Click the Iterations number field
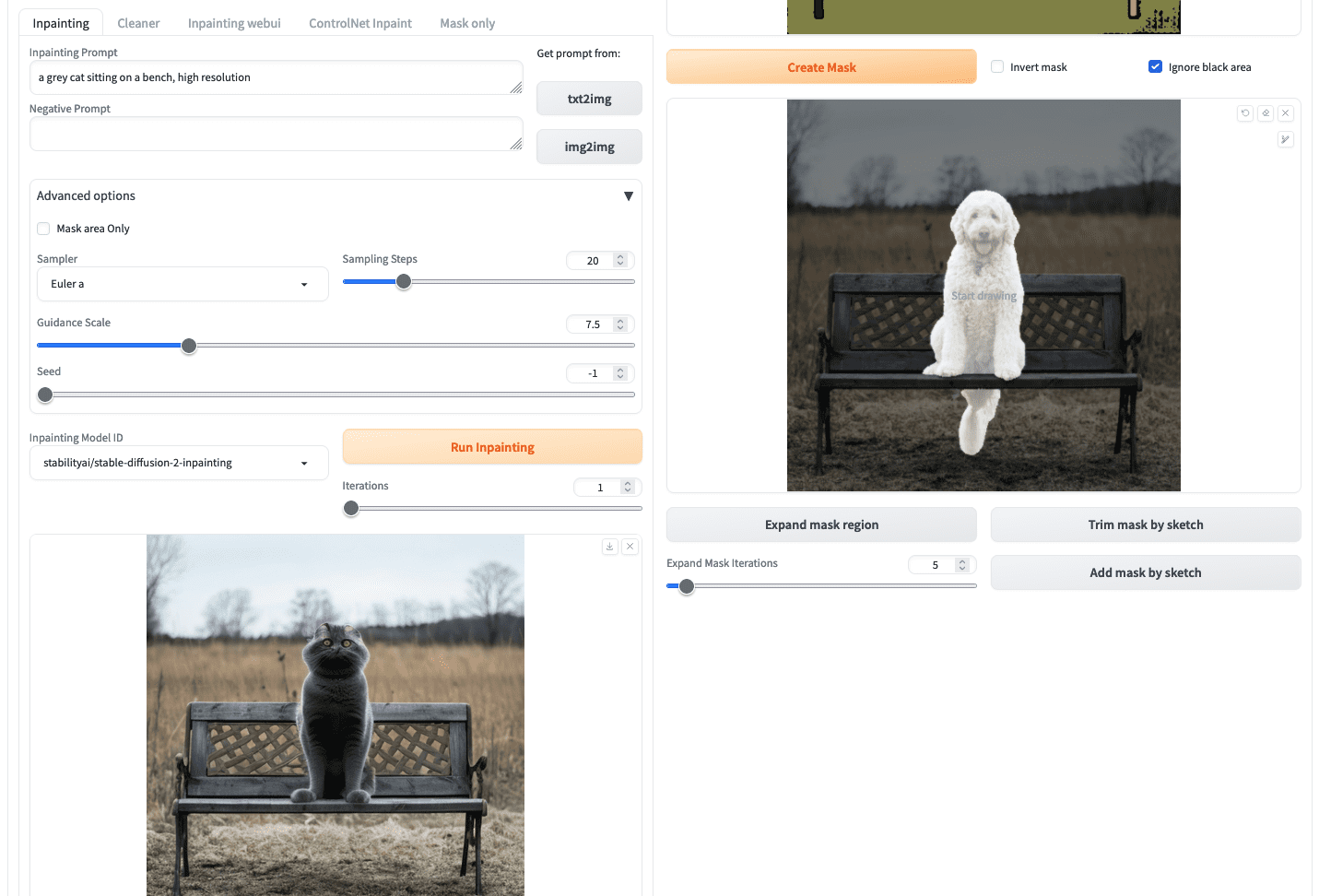This screenshot has width=1319, height=896. [x=607, y=488]
